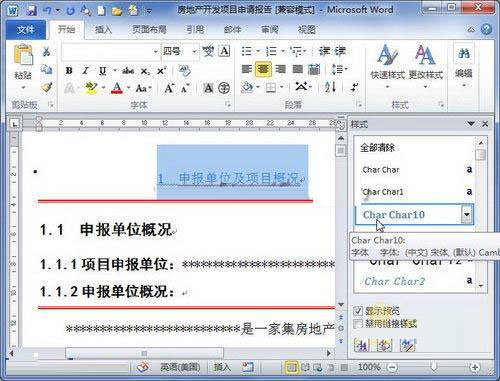Expand the Char Char10 style dropdown arrow
The width and height of the screenshot is (500, 381).
(x=467, y=214)
